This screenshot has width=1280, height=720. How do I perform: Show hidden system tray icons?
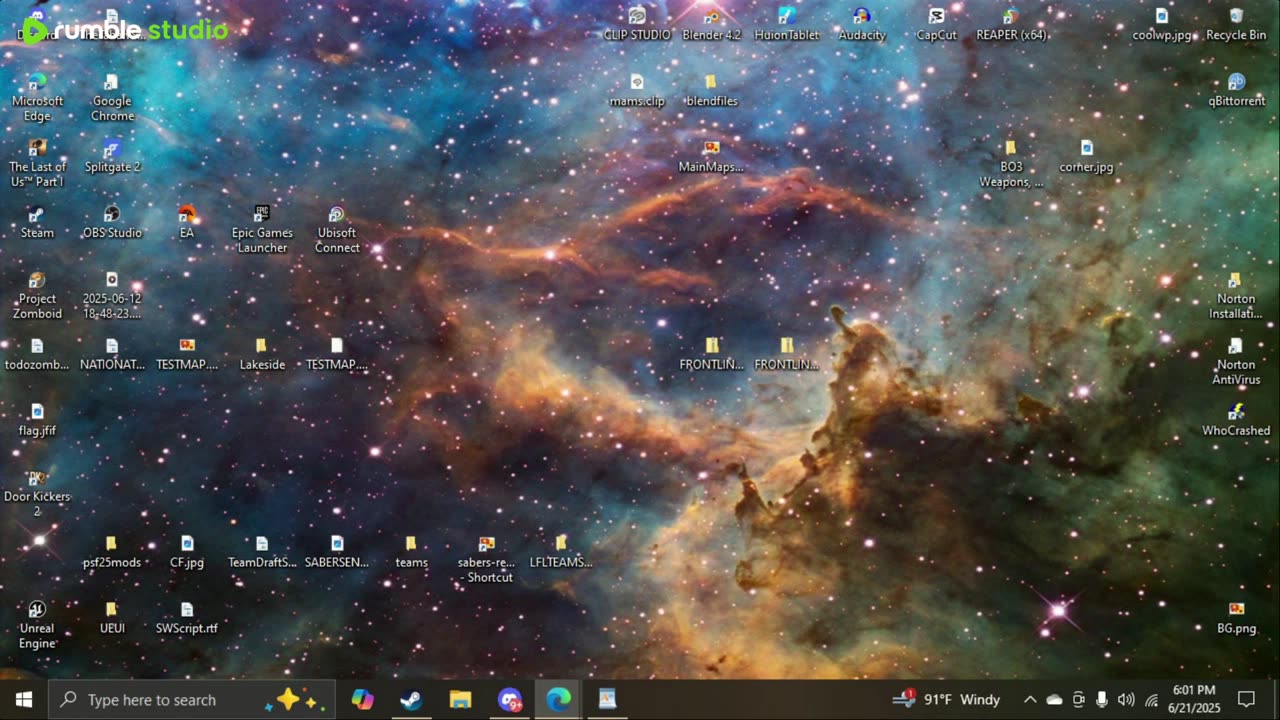[1030, 699]
